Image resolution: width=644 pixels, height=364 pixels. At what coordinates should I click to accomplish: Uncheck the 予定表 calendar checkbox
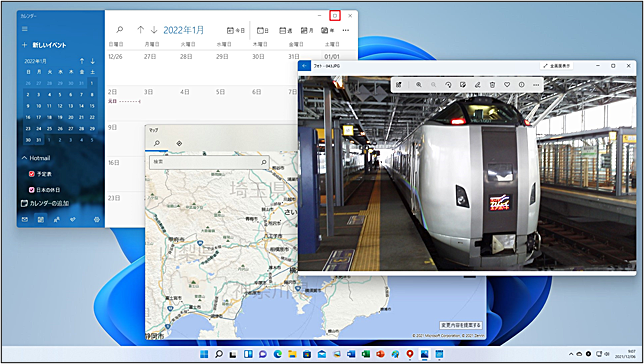click(x=31, y=174)
